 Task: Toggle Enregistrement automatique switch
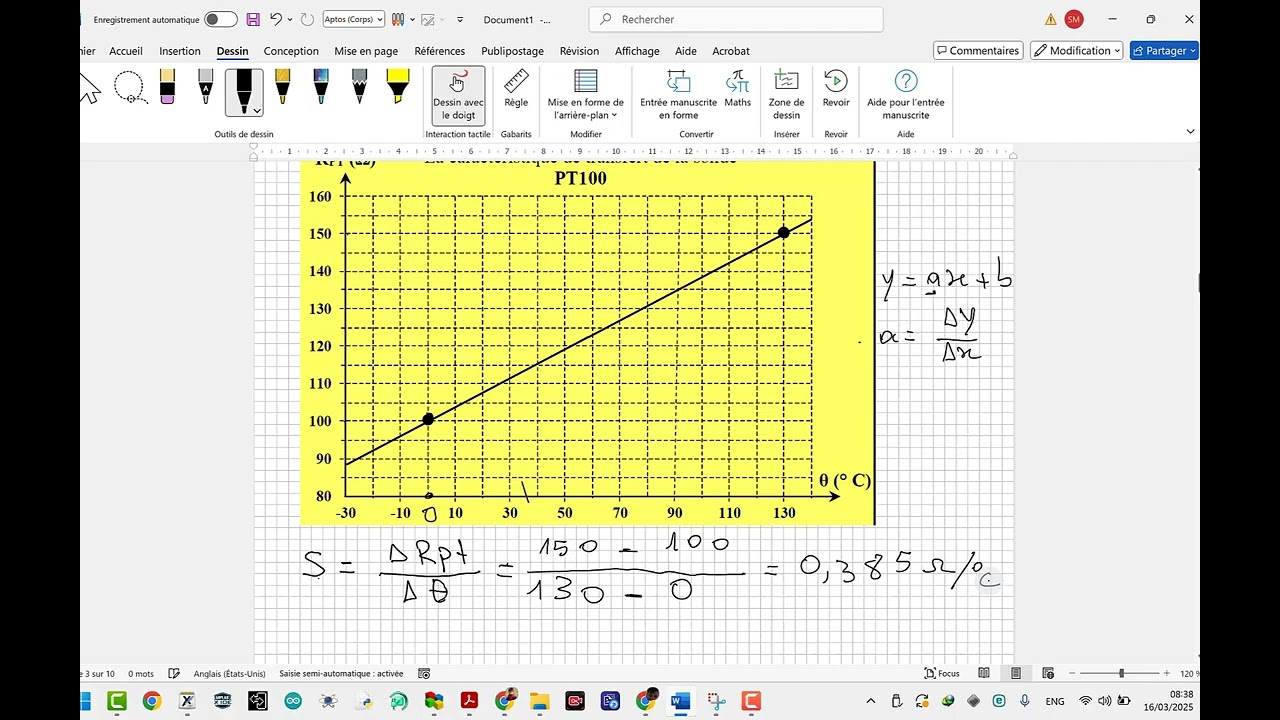point(221,19)
